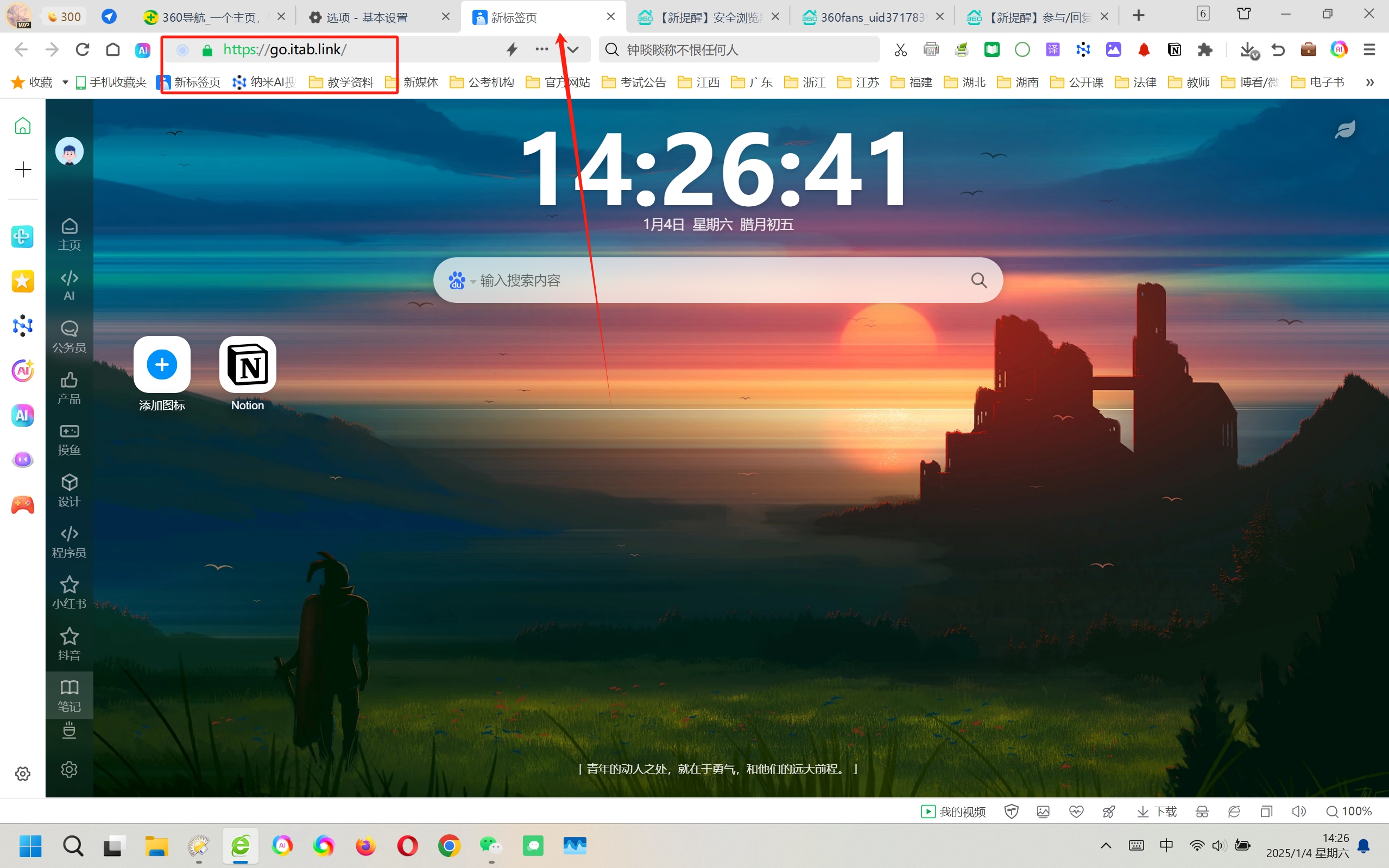
Task: Open the browser hamburger main menu
Action: click(1369, 50)
